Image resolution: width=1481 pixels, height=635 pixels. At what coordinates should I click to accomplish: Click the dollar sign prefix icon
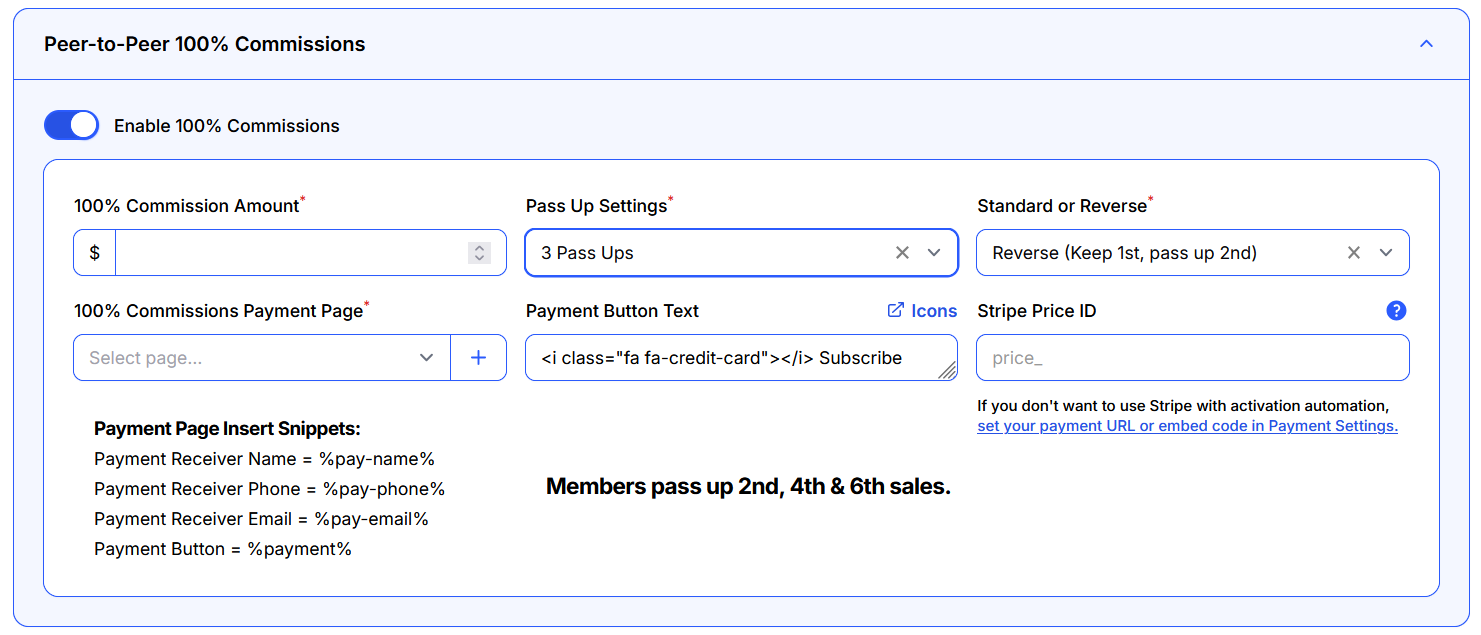[x=95, y=253]
